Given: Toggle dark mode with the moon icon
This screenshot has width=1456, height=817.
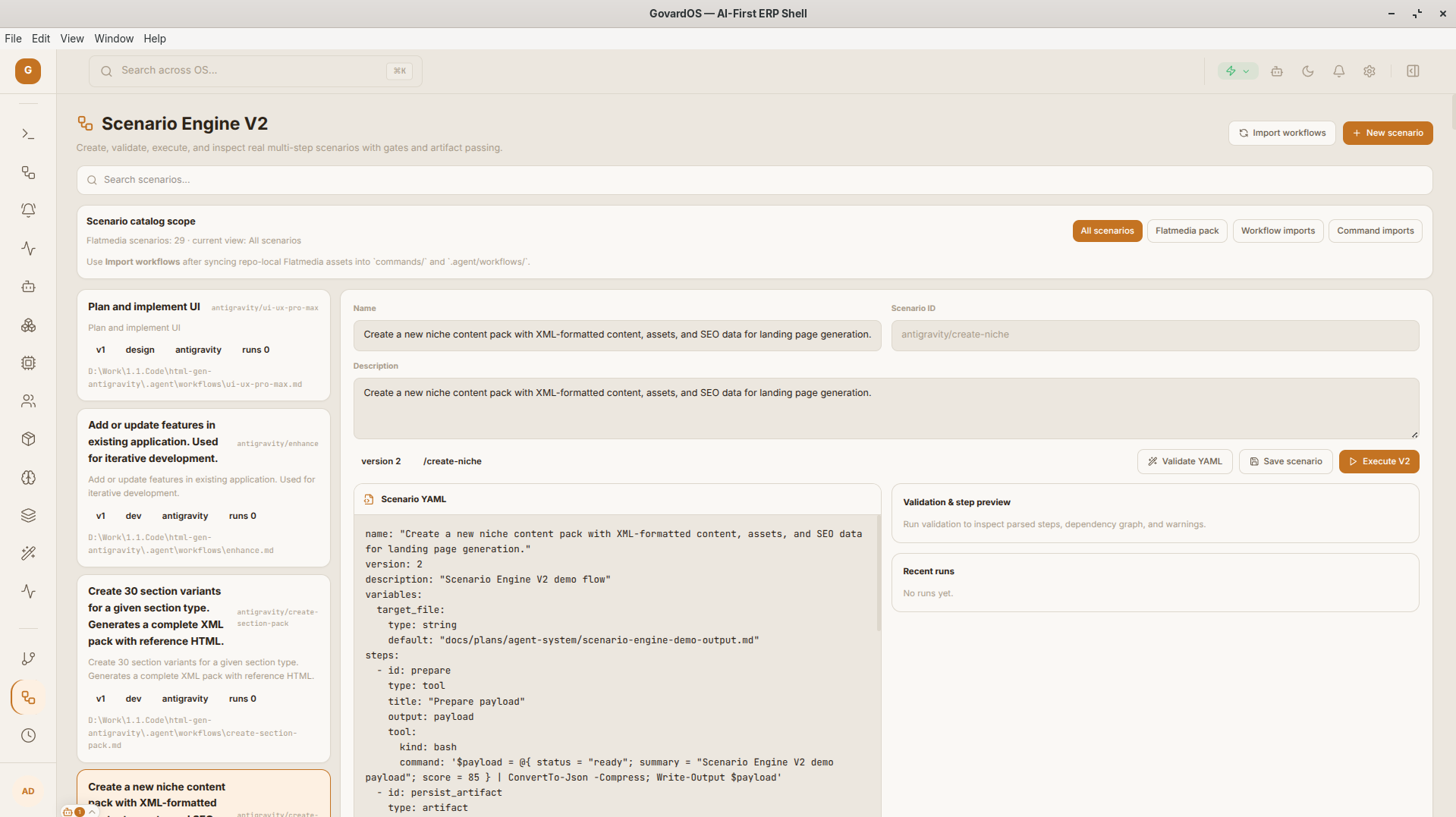Looking at the screenshot, I should tap(1308, 71).
